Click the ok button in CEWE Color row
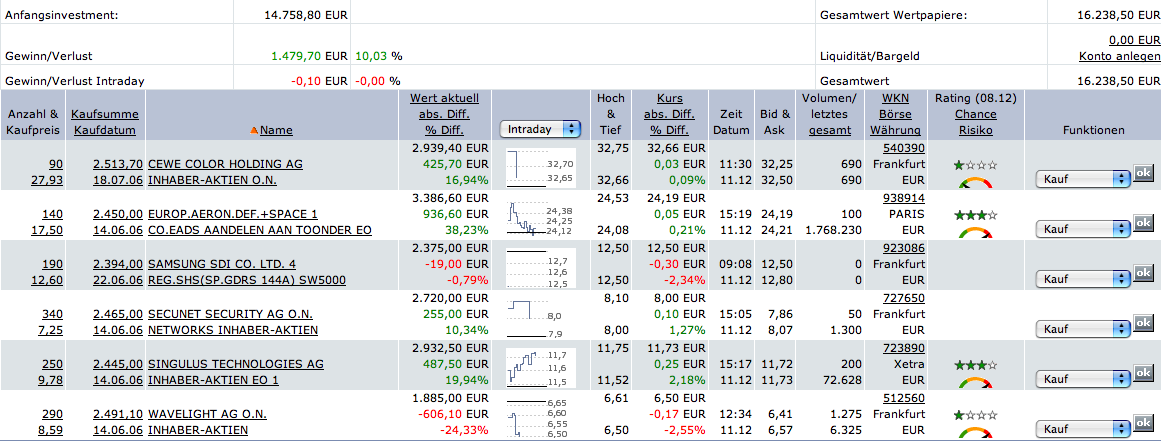The image size is (1161, 444). coord(1143,173)
